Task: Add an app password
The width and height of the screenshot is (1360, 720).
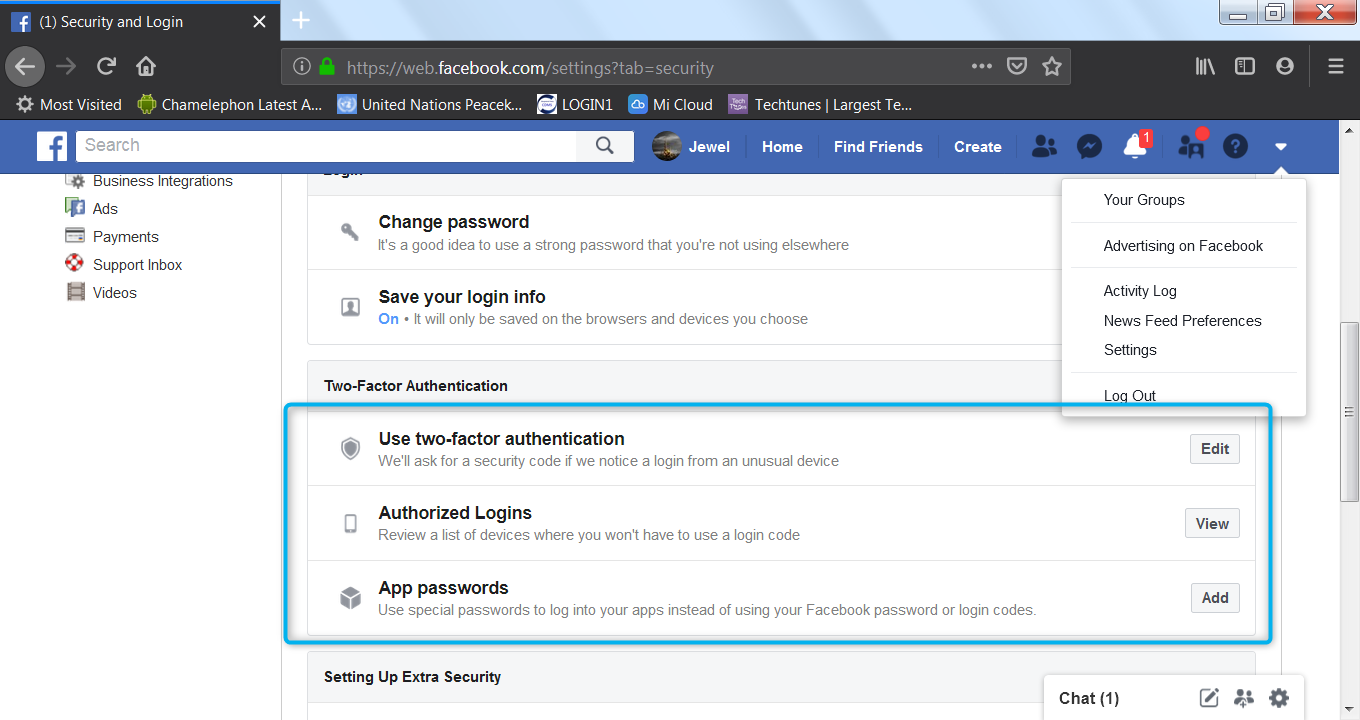Action: pos(1215,598)
